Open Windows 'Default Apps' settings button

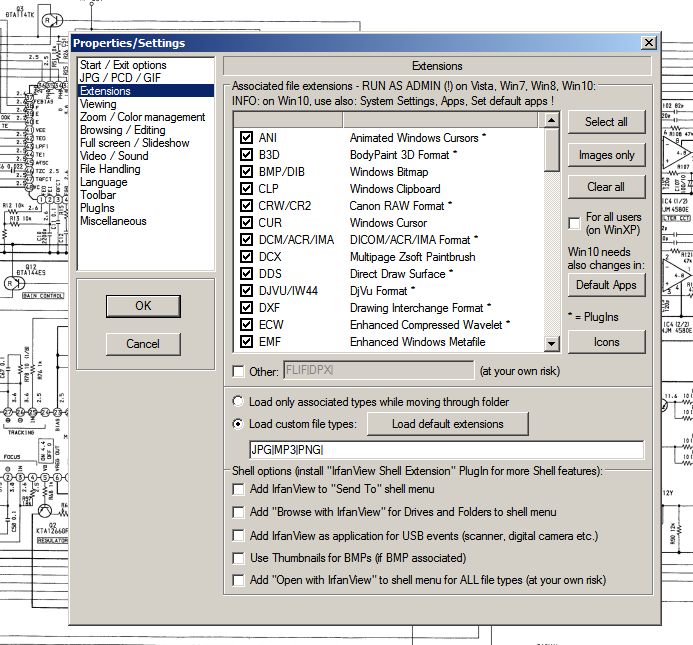tap(606, 285)
